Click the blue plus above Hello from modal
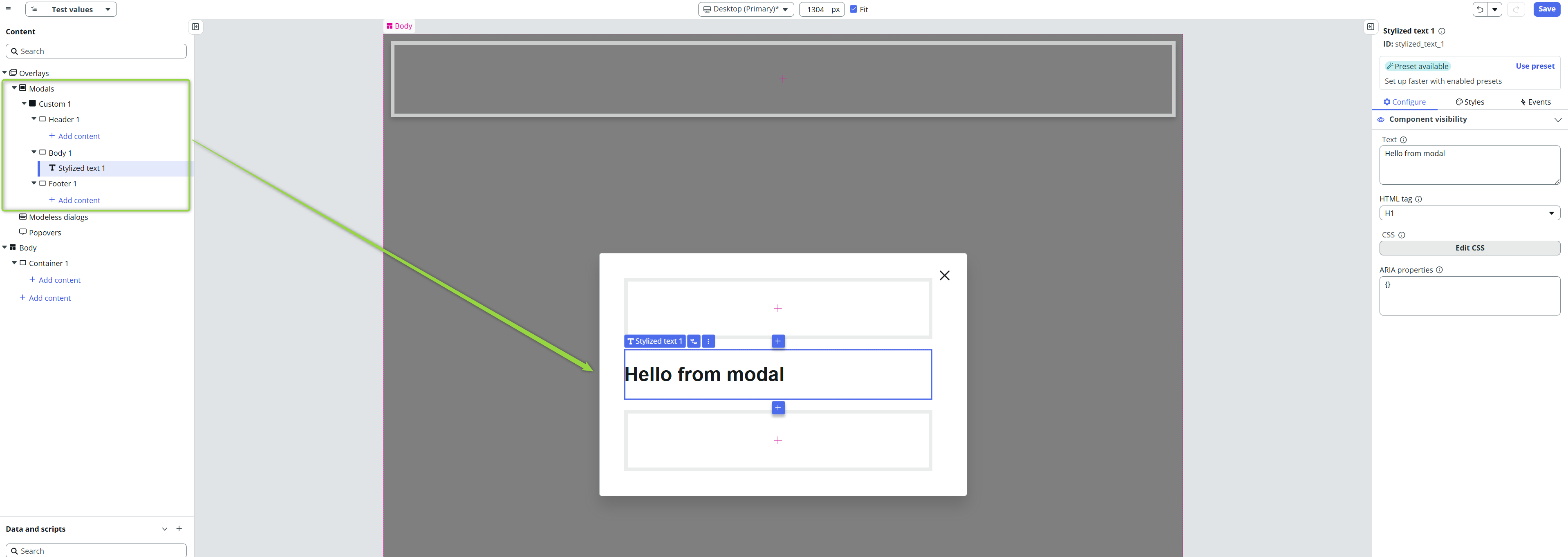This screenshot has width=1568, height=557. 778,342
